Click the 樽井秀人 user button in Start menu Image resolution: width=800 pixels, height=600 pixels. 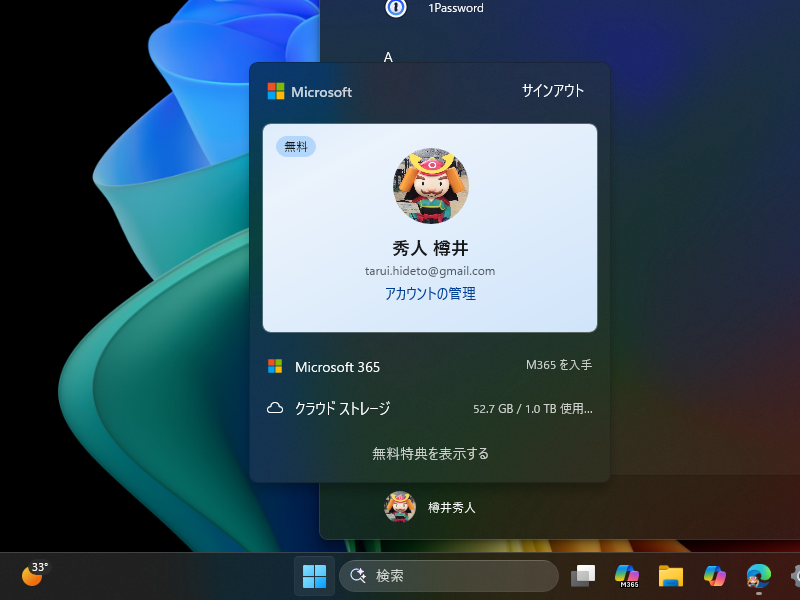(430, 507)
